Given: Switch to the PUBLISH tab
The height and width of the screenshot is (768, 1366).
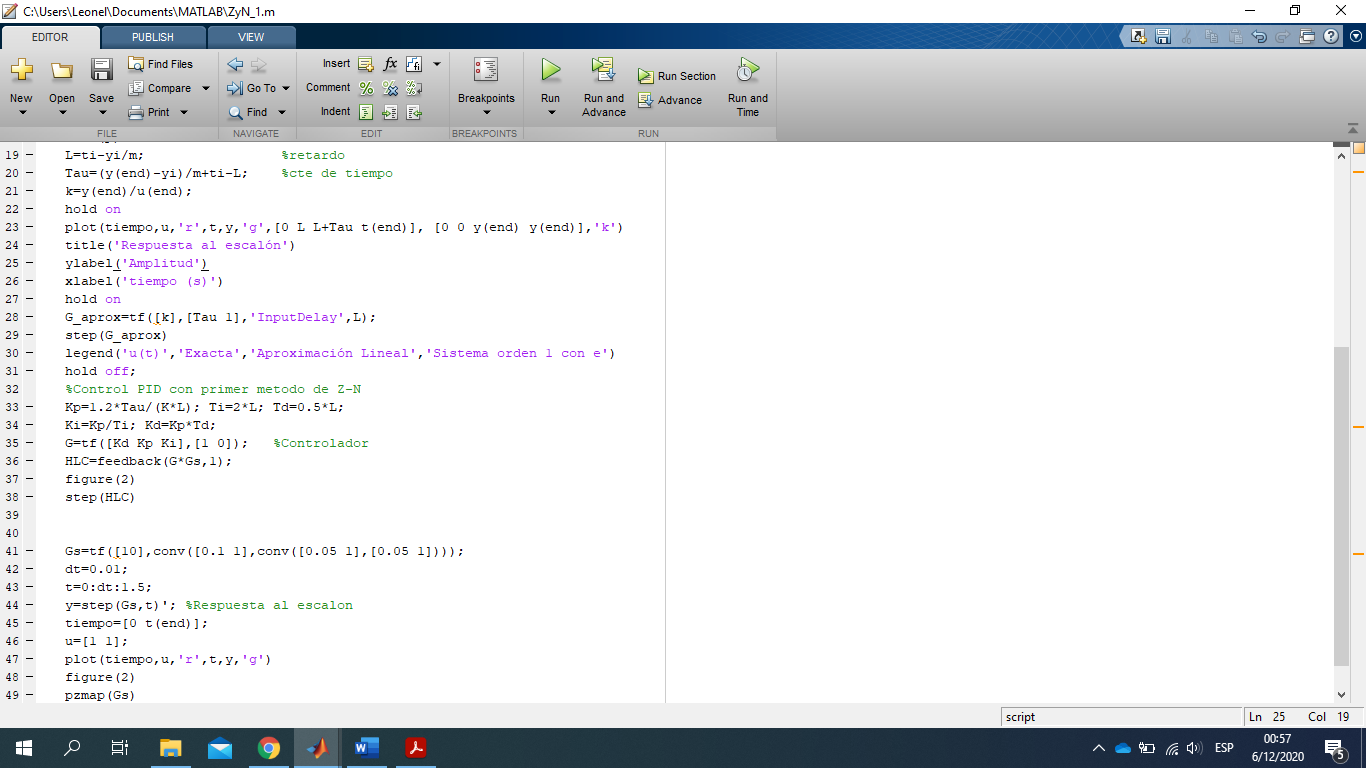Looking at the screenshot, I should coord(153,37).
